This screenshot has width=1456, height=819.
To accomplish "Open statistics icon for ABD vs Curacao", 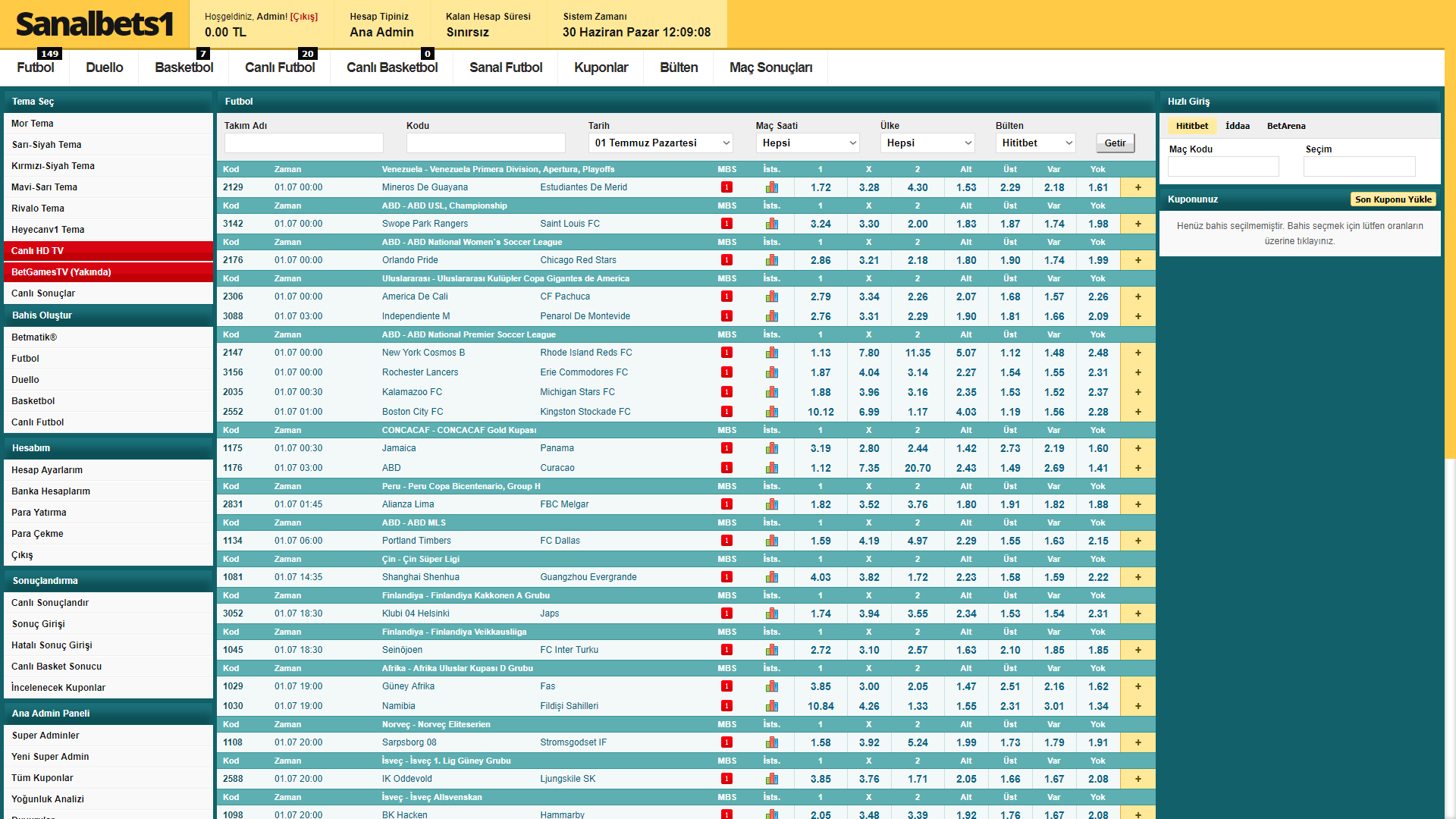I will pyautogui.click(x=772, y=468).
